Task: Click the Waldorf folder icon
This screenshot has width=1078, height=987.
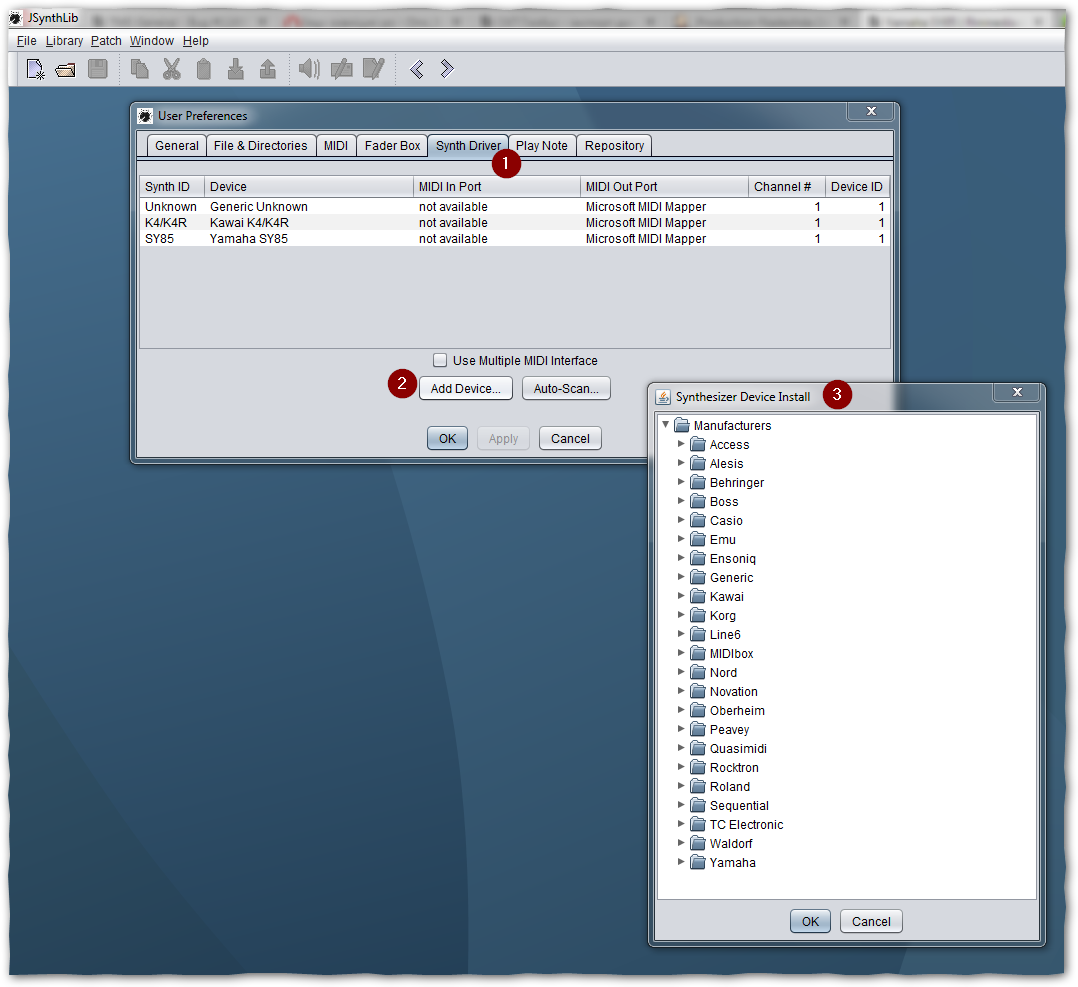Action: 698,843
